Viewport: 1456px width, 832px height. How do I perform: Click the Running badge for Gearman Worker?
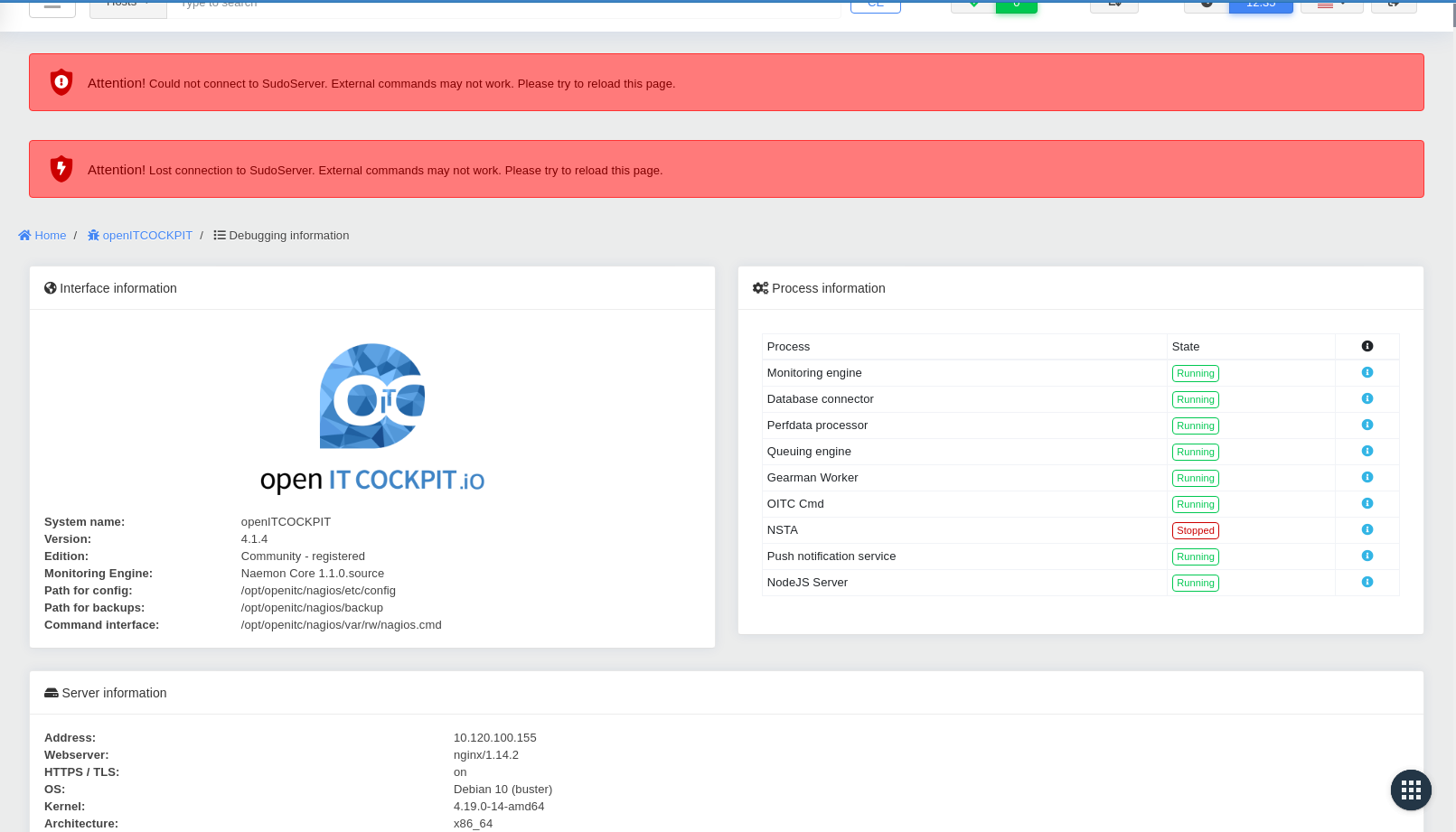(x=1195, y=478)
